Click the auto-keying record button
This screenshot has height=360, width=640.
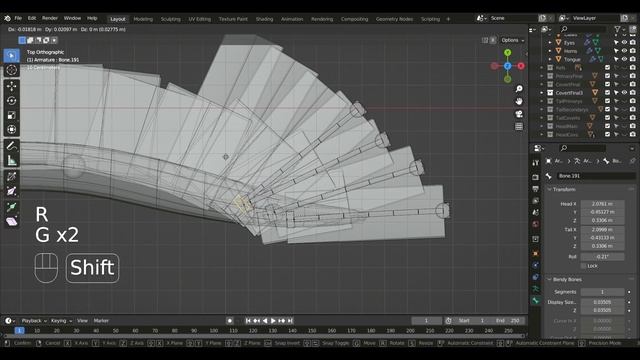click(230, 321)
